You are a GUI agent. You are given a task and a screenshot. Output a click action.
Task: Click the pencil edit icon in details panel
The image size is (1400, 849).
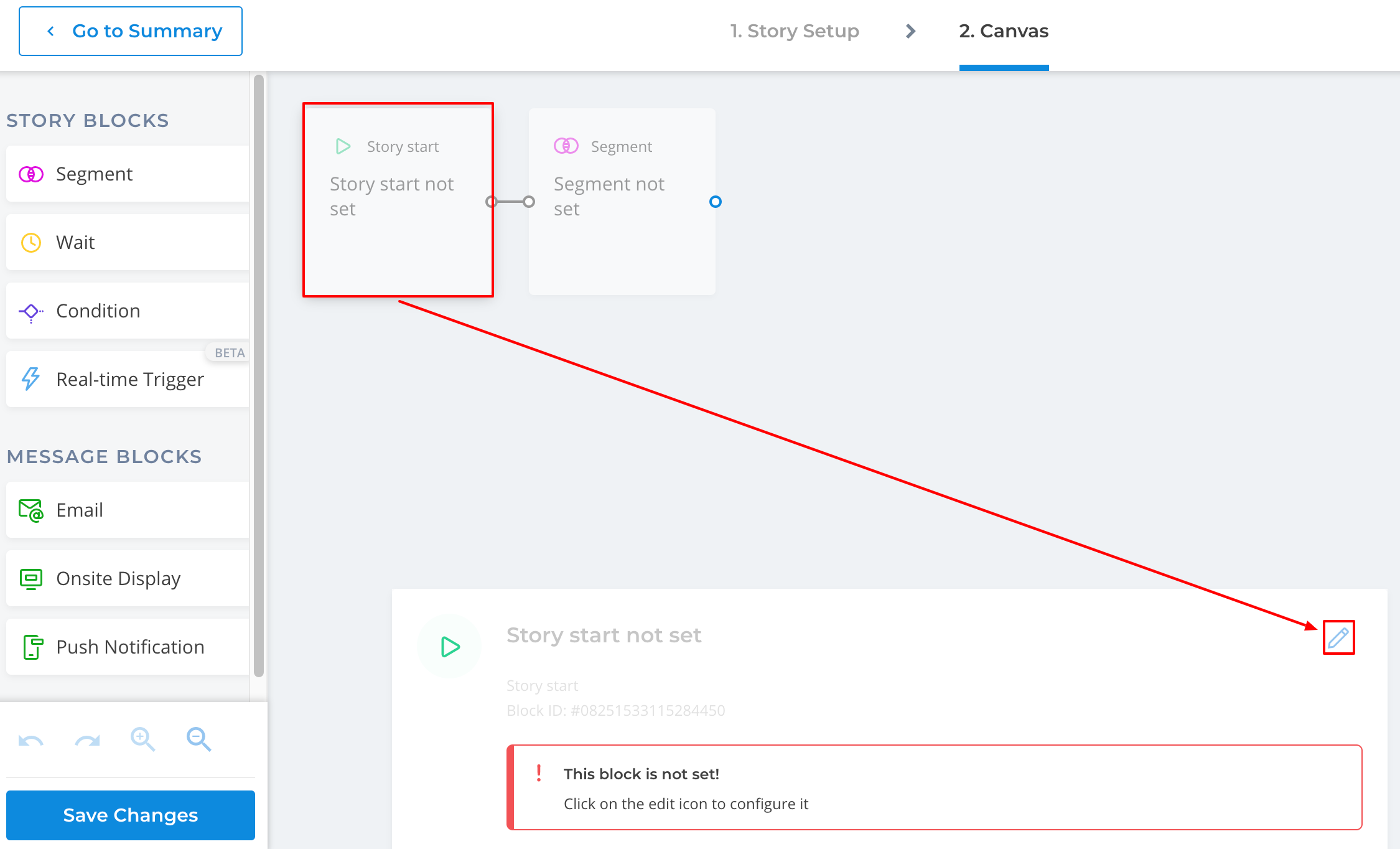click(x=1338, y=637)
